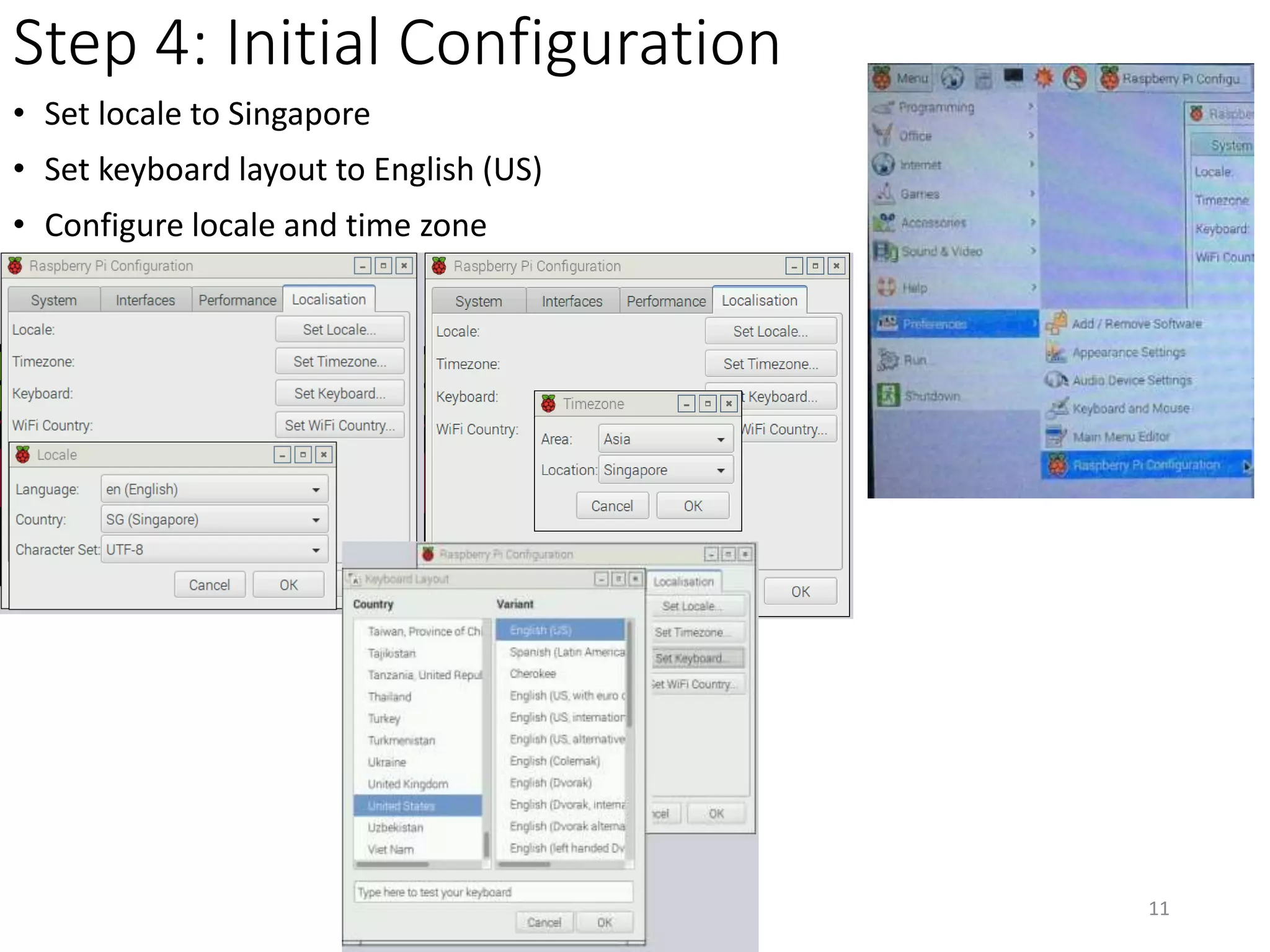Switch to Interfaces tab in right configuration window

[572, 301]
